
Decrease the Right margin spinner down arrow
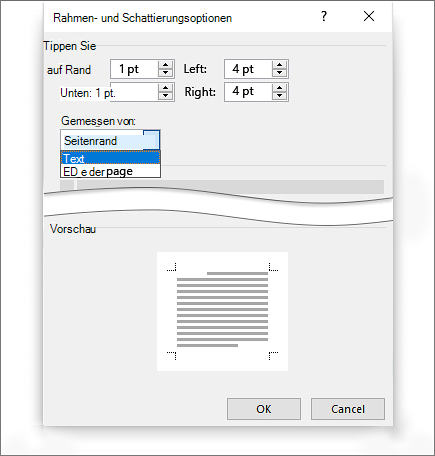click(x=279, y=95)
